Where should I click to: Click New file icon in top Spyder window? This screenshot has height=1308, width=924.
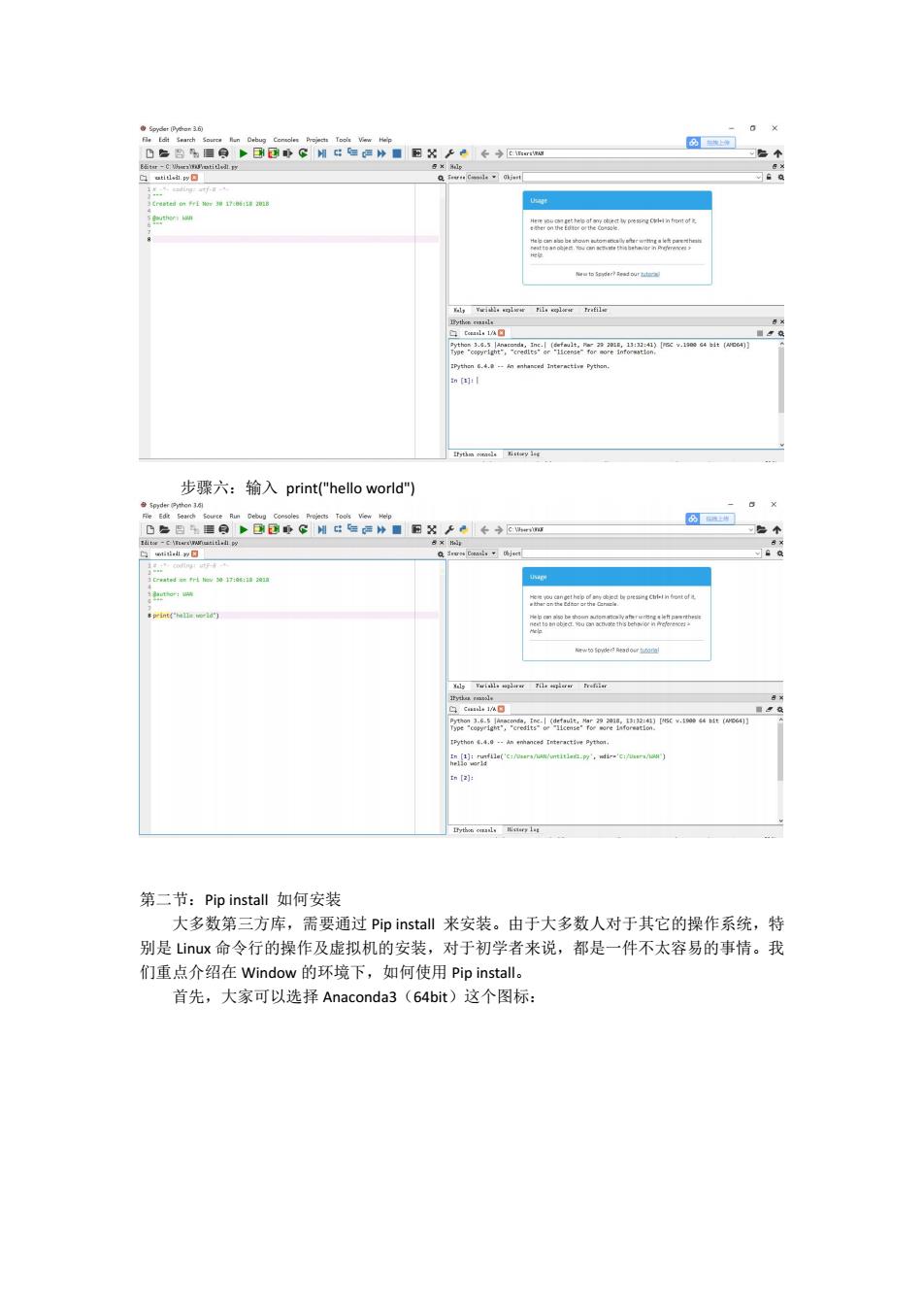[149, 153]
